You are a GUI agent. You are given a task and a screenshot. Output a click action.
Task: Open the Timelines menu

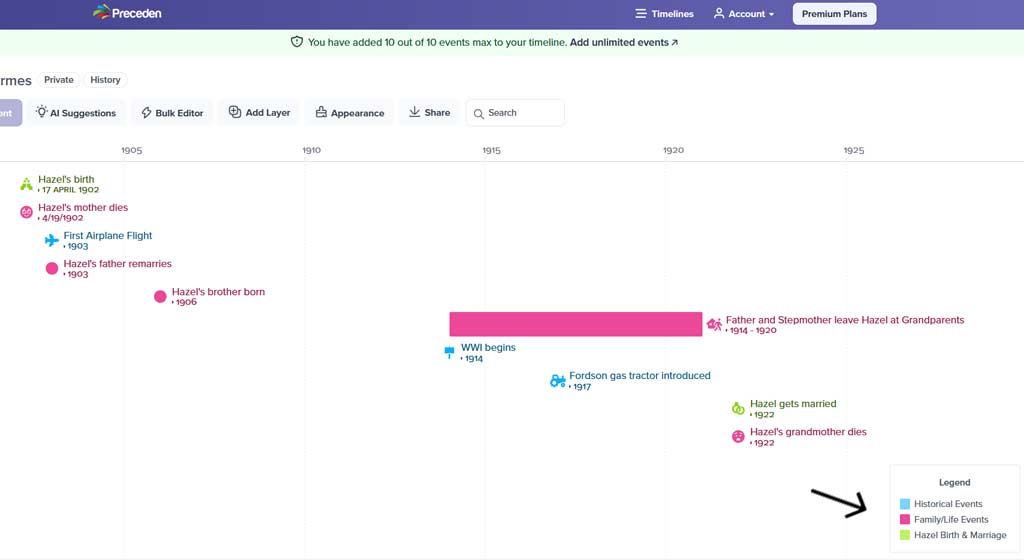click(664, 14)
